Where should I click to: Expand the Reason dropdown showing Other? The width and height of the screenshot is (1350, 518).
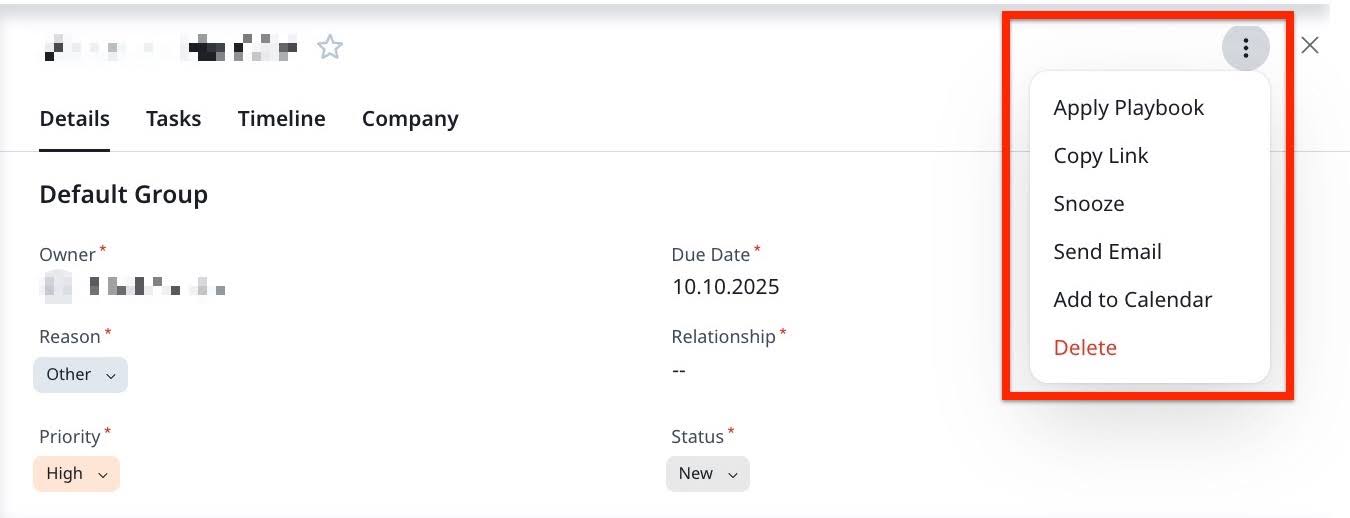80,375
